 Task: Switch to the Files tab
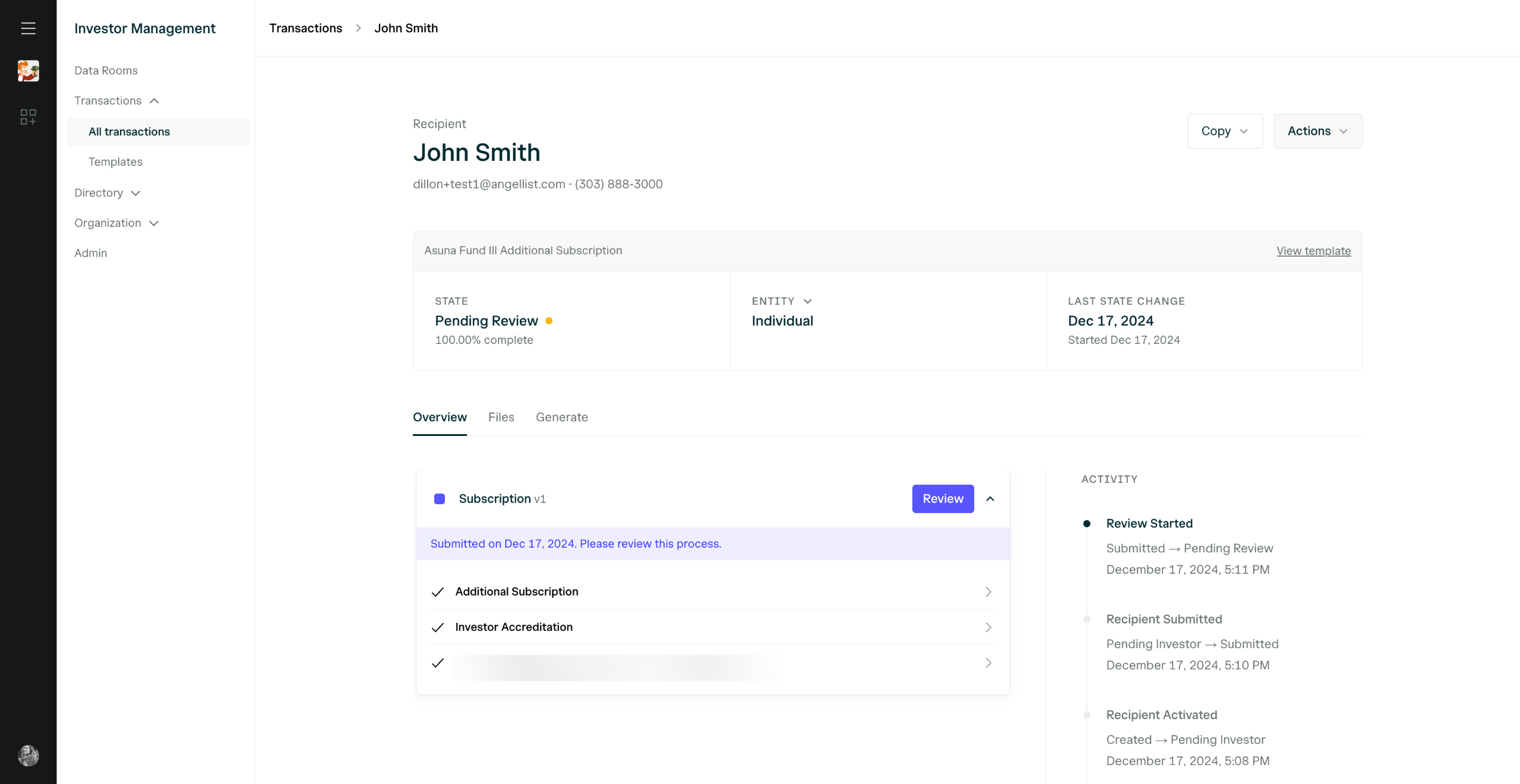[x=501, y=417]
